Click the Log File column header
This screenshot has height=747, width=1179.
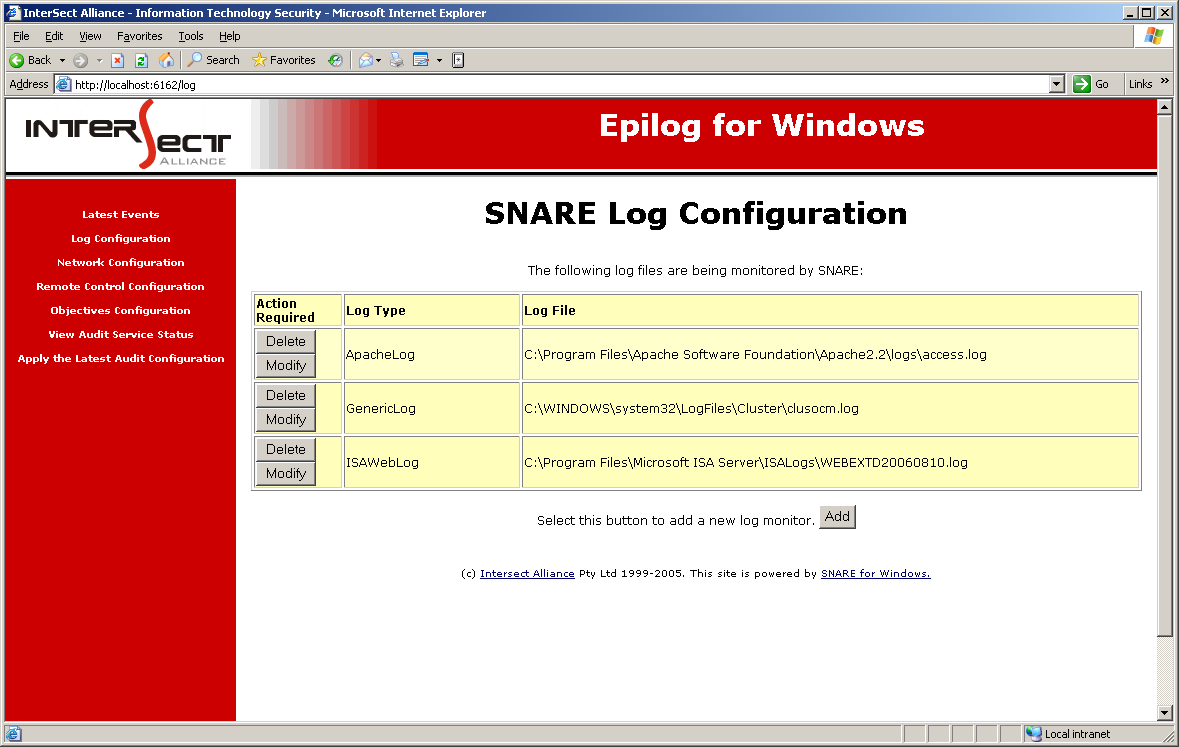pyautogui.click(x=830, y=311)
